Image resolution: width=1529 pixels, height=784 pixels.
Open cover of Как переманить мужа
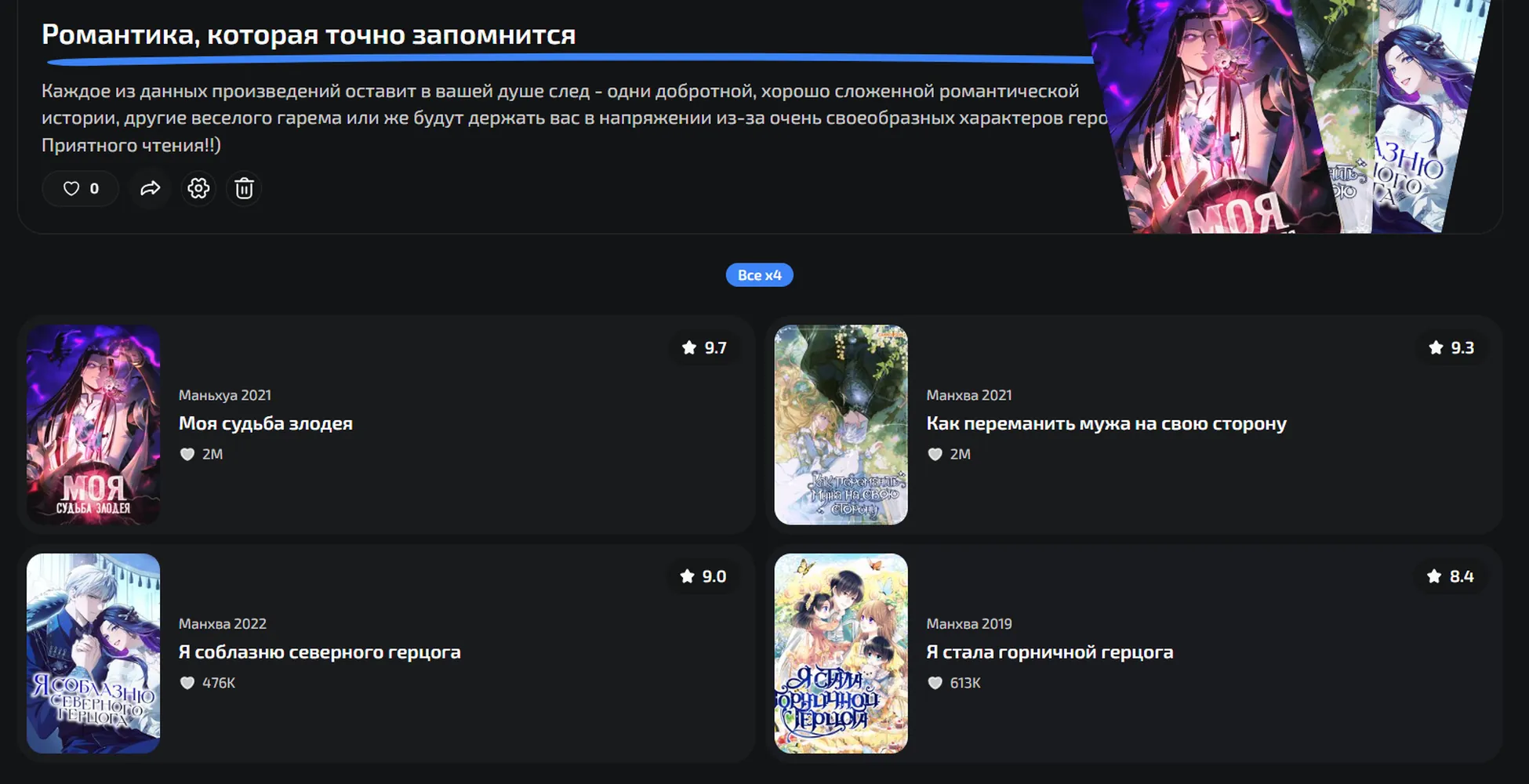click(x=841, y=425)
